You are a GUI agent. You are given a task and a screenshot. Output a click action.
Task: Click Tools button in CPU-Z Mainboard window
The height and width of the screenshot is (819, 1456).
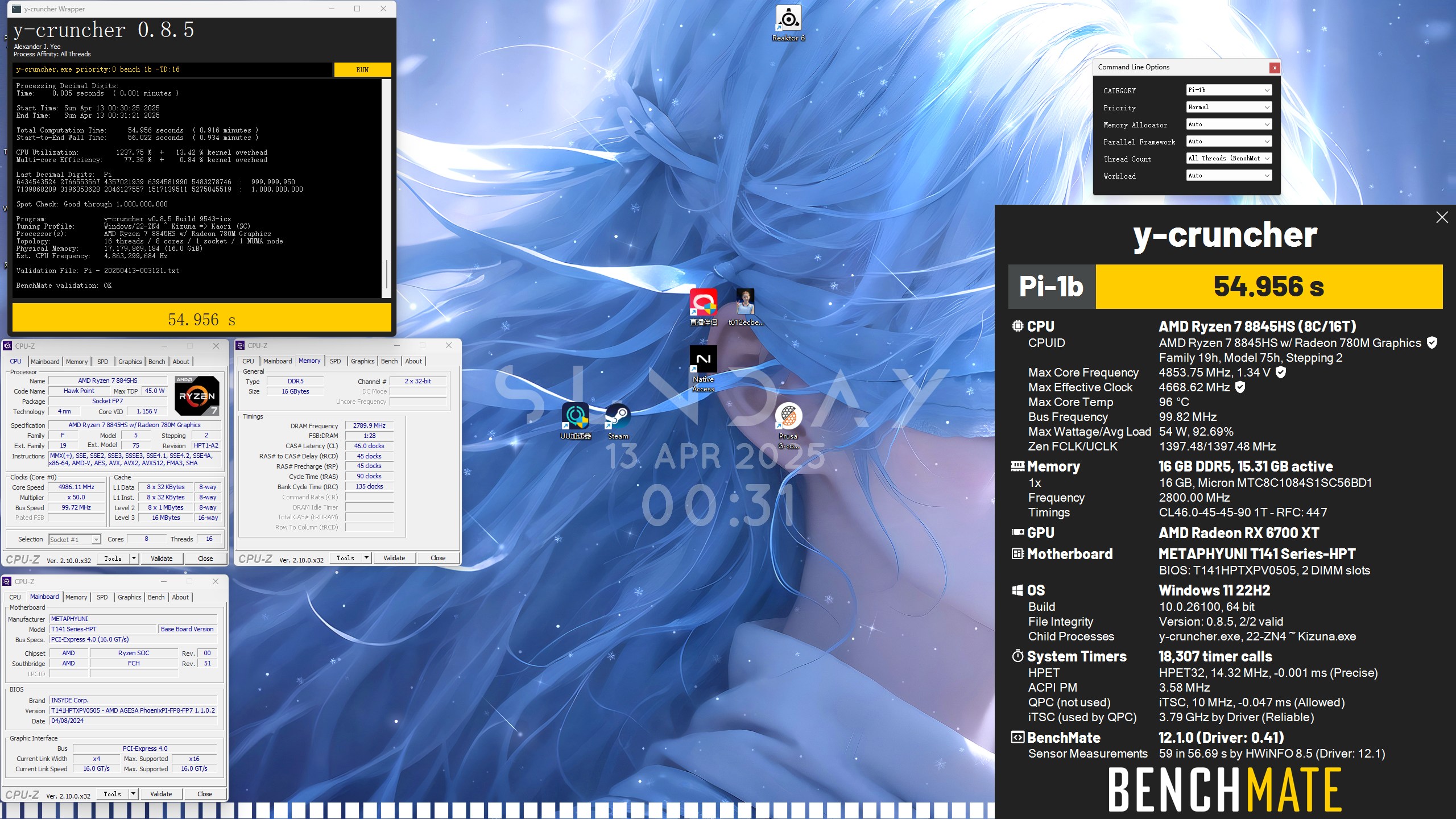click(113, 794)
